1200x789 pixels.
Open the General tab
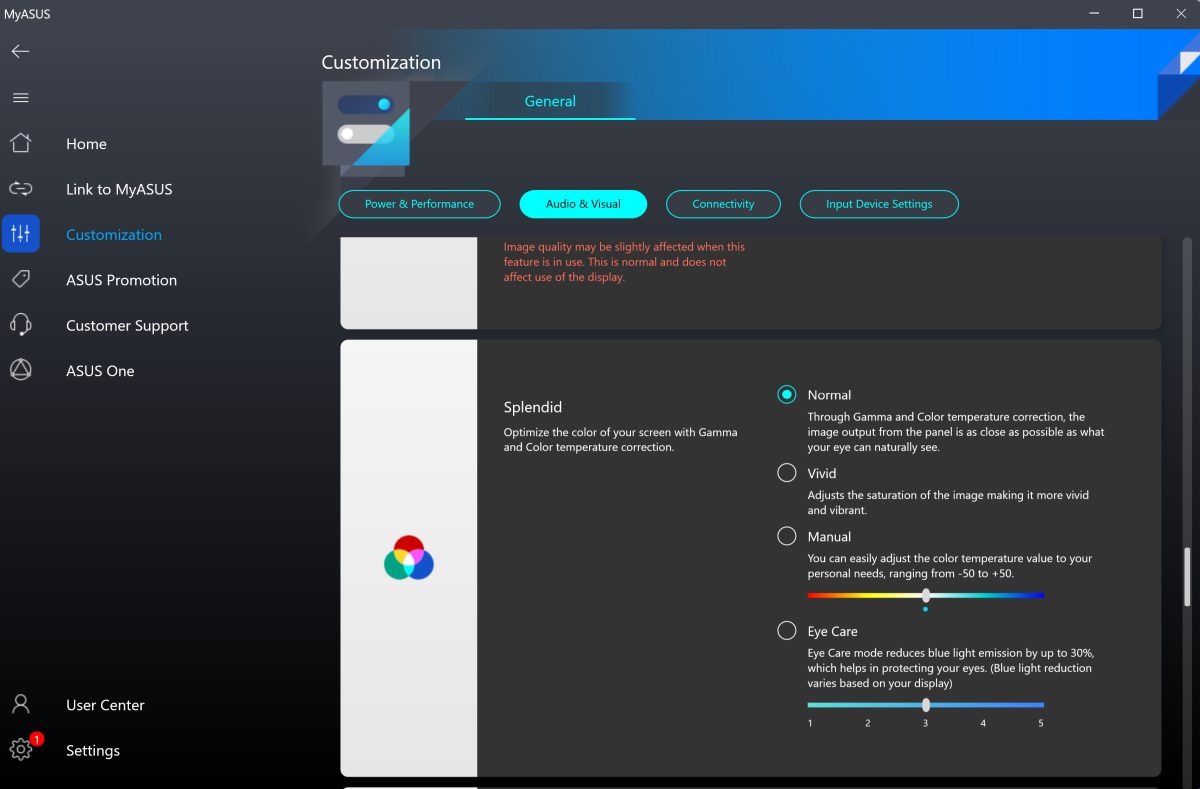pyautogui.click(x=550, y=101)
